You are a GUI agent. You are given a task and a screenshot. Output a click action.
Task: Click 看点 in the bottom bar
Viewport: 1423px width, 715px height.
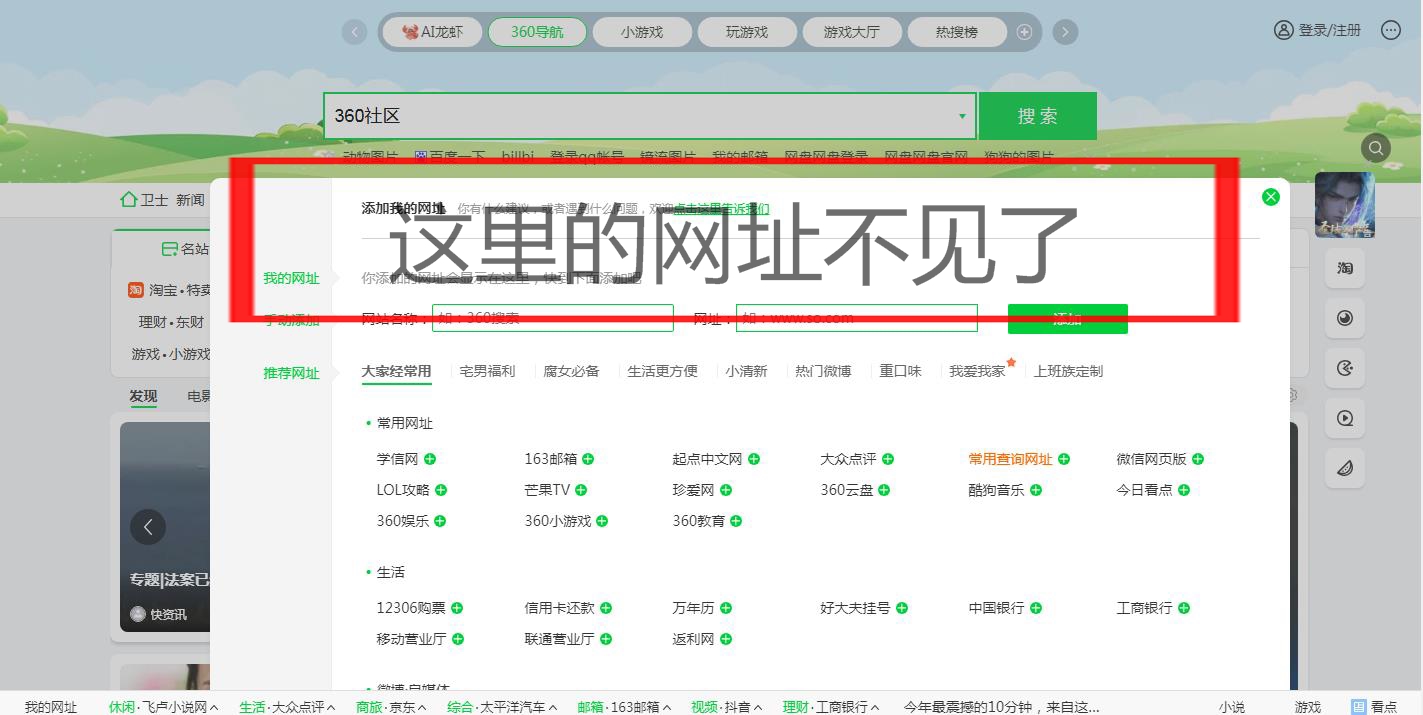pyautogui.click(x=1374, y=707)
